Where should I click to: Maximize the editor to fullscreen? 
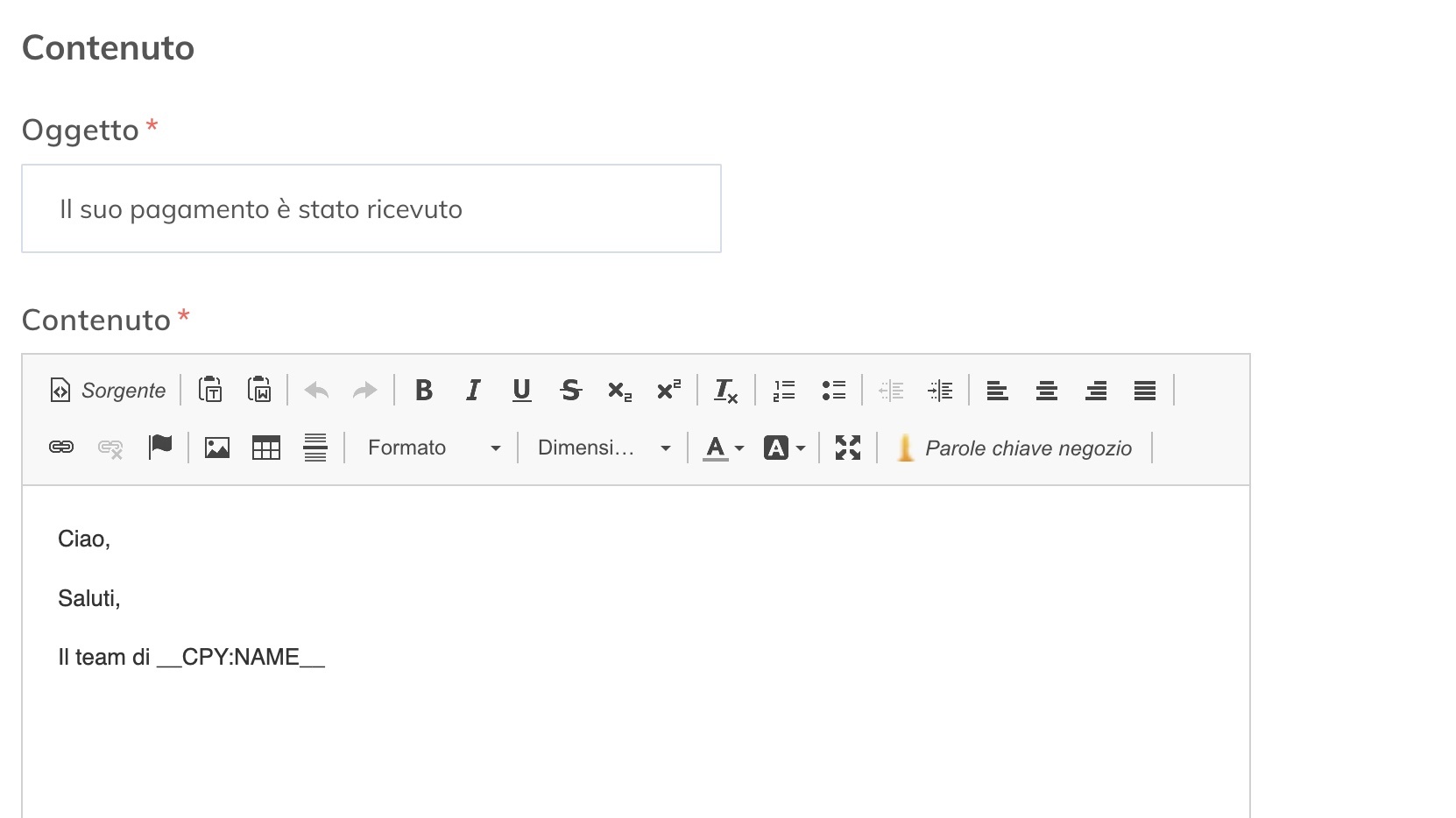point(846,448)
